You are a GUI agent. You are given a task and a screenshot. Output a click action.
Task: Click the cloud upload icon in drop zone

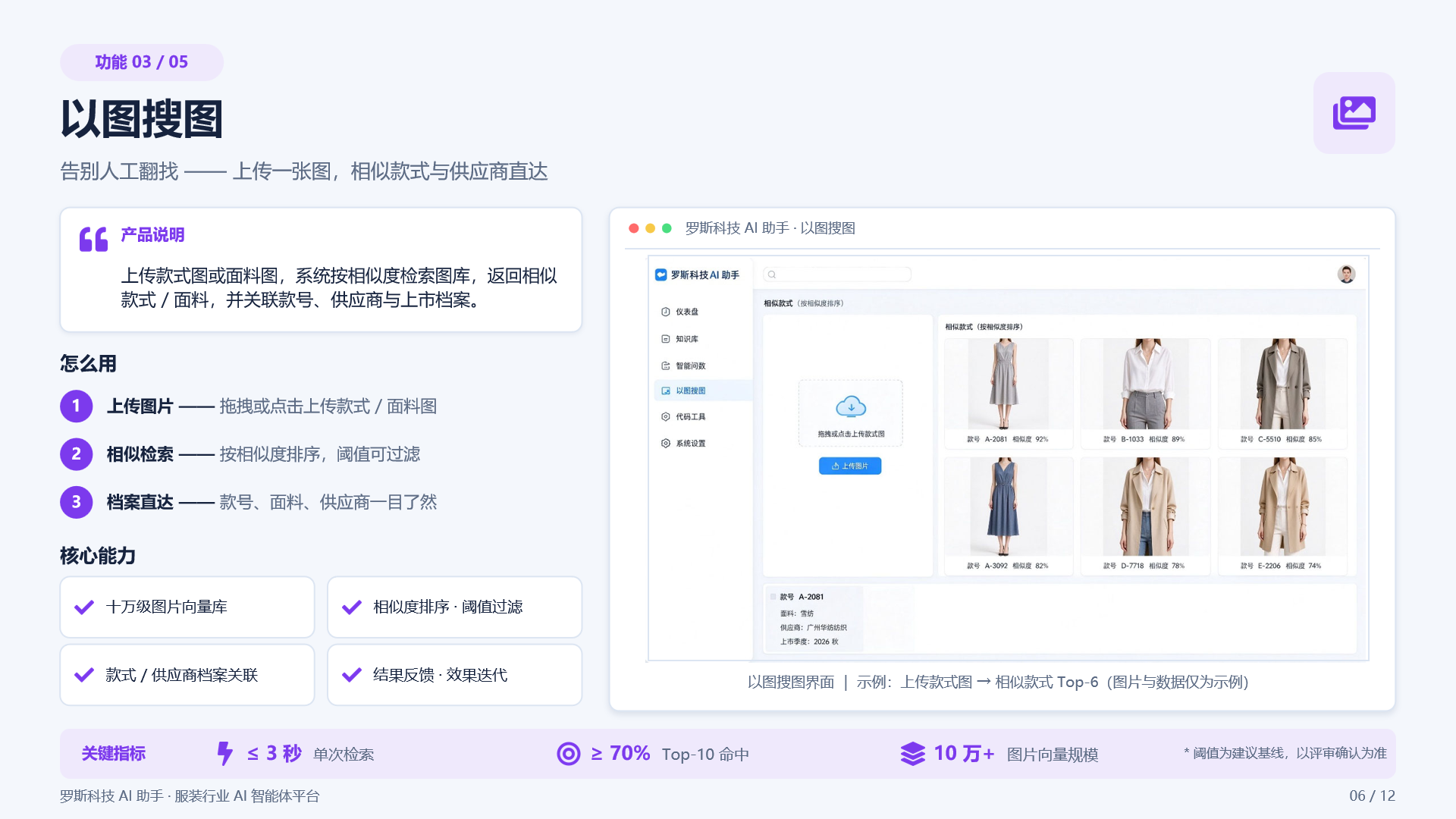click(x=851, y=406)
